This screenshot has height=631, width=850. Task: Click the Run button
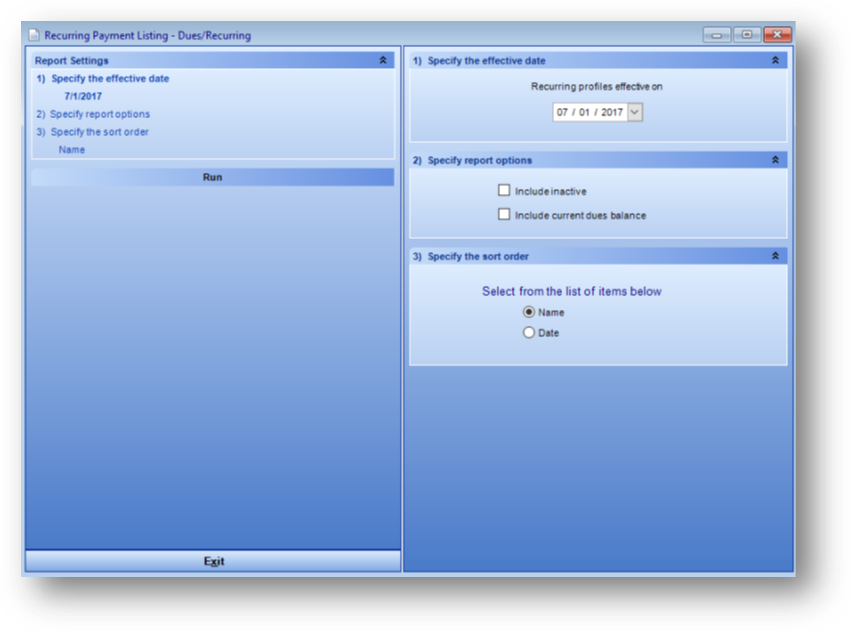point(212,177)
